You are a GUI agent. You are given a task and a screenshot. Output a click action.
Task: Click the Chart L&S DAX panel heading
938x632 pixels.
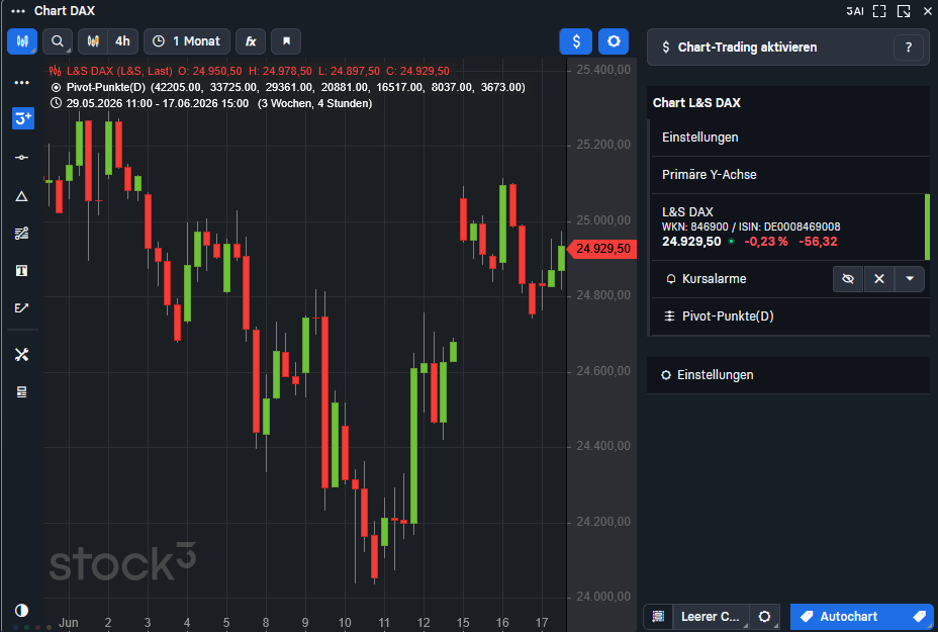pos(696,103)
